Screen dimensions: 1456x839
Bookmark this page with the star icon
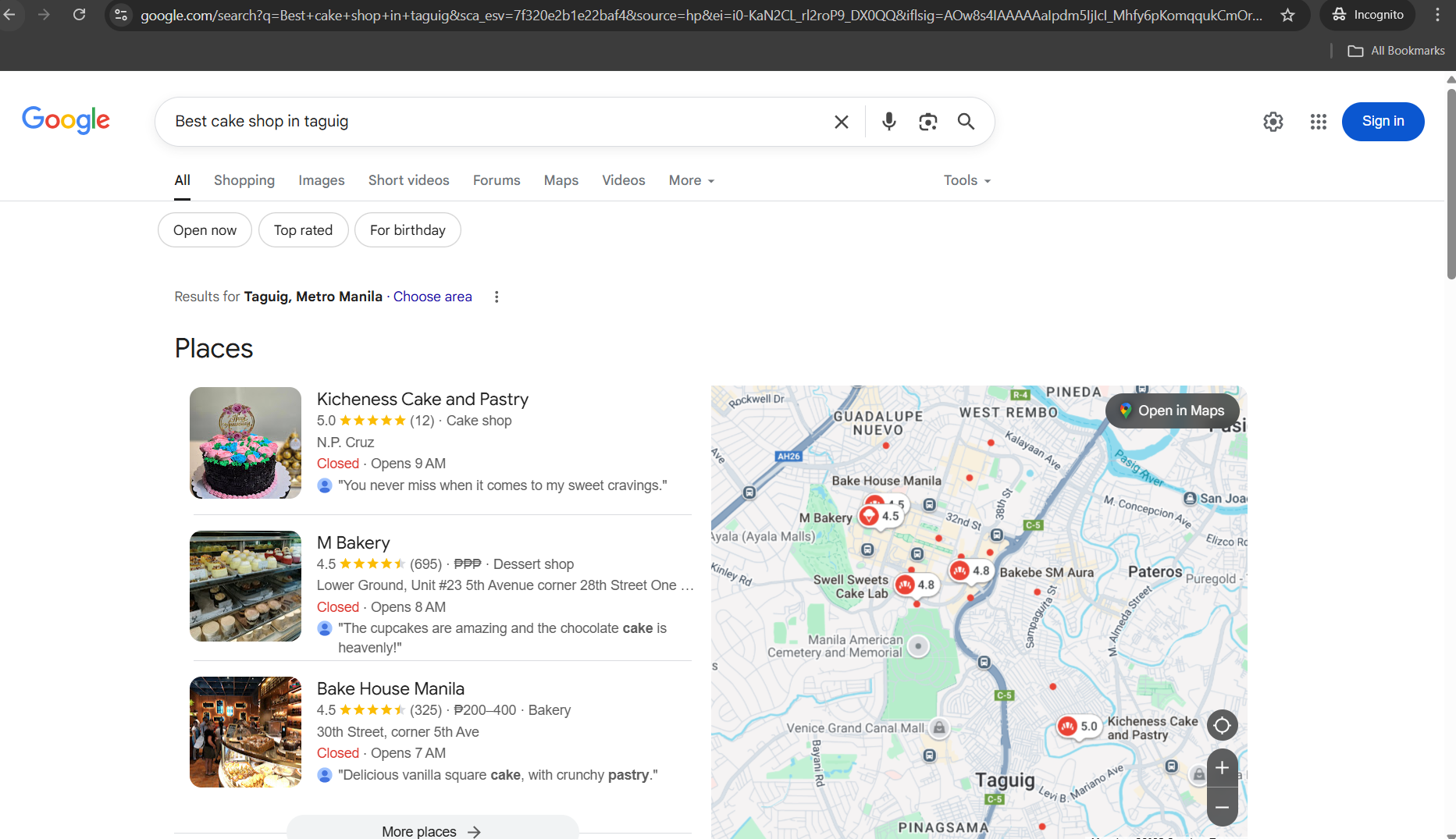(1288, 15)
